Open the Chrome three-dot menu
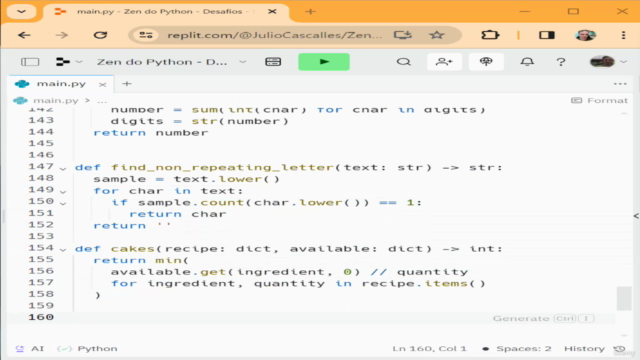The height and width of the screenshot is (360, 640). 623,35
